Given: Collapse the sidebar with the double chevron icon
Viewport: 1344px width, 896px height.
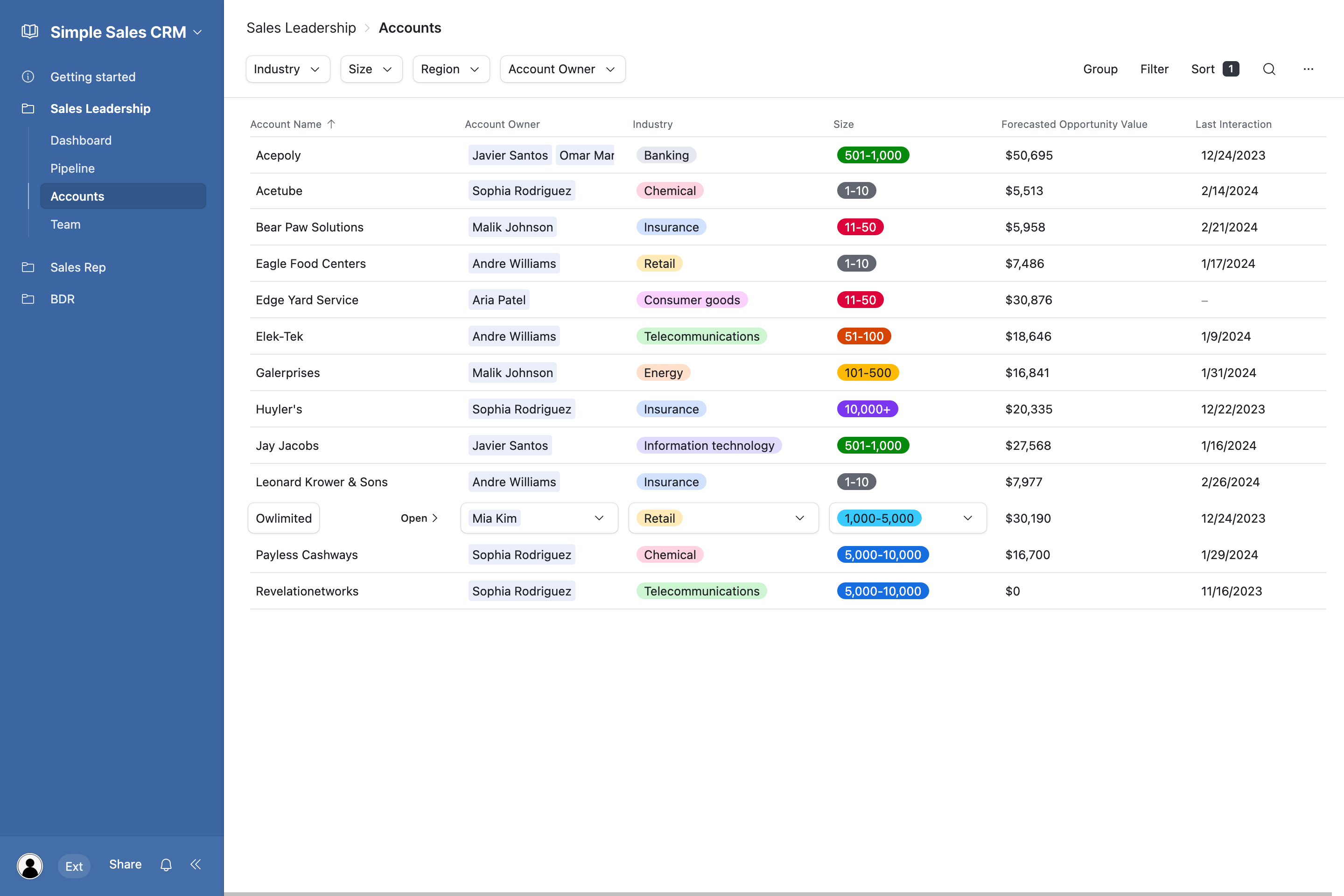Looking at the screenshot, I should click(196, 865).
